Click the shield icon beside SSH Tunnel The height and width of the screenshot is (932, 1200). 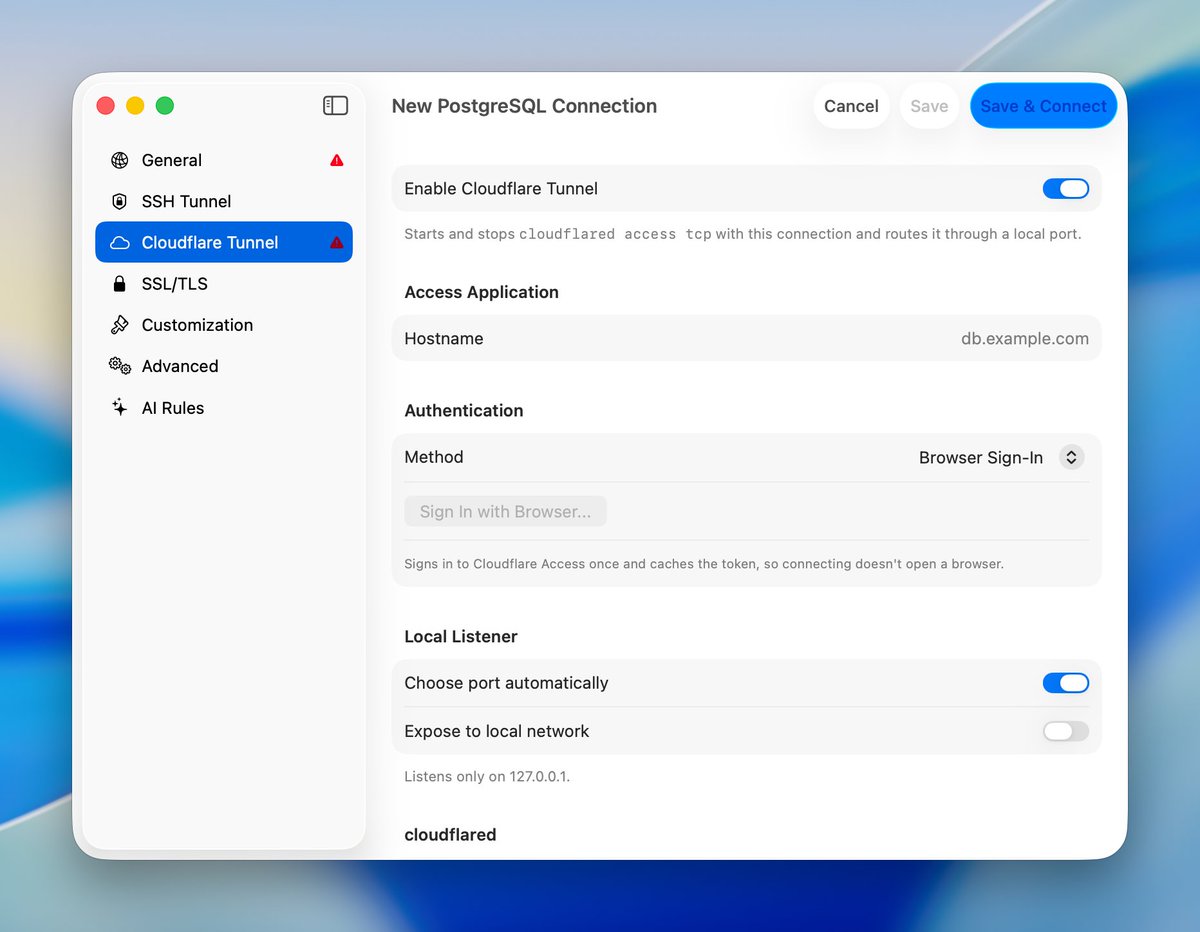120,201
